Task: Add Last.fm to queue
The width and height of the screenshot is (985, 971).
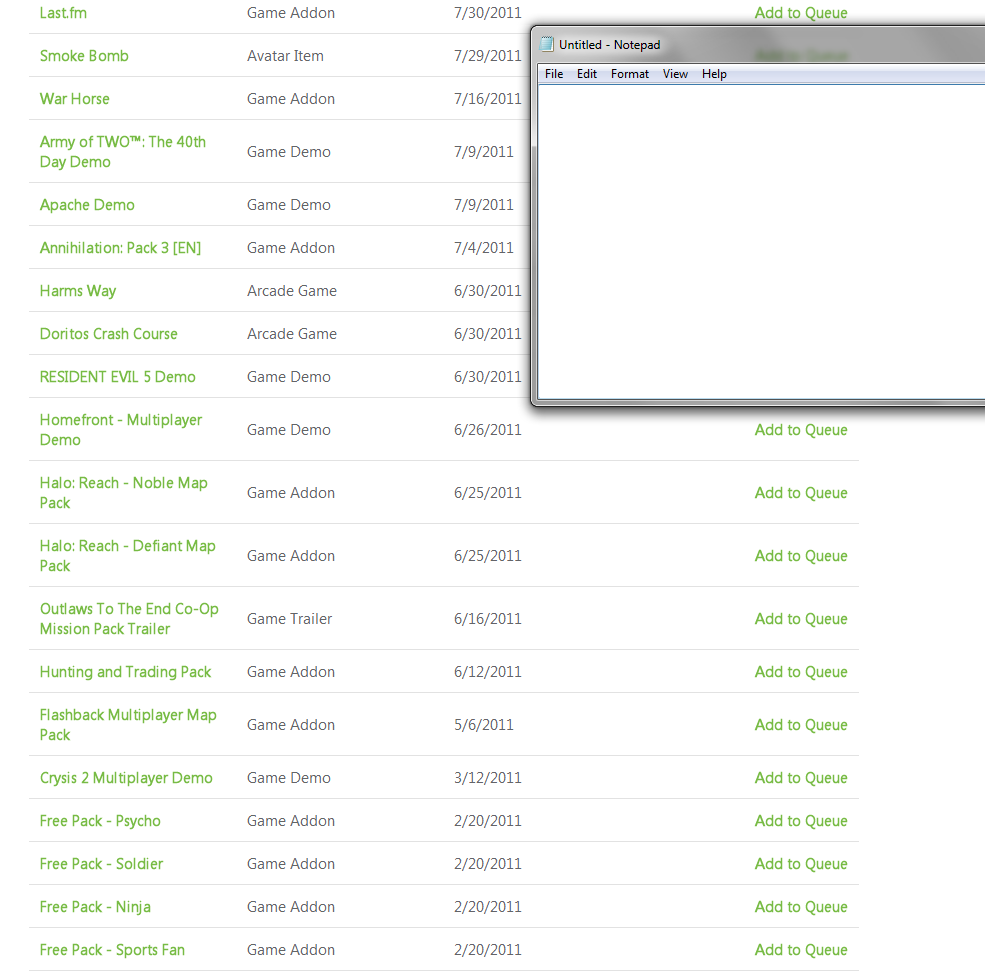Action: click(x=801, y=13)
